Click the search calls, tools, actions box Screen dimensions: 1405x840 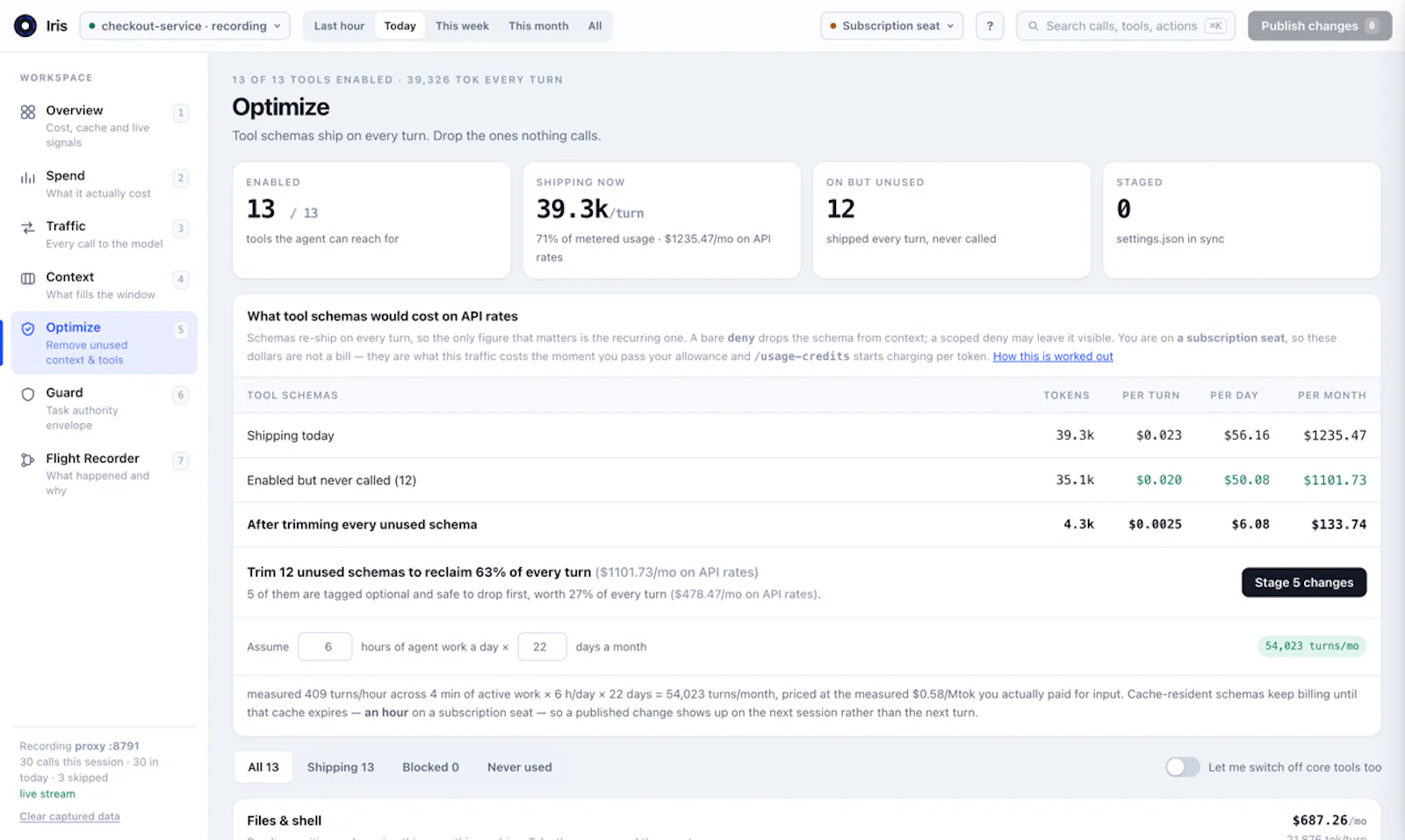tap(1126, 26)
